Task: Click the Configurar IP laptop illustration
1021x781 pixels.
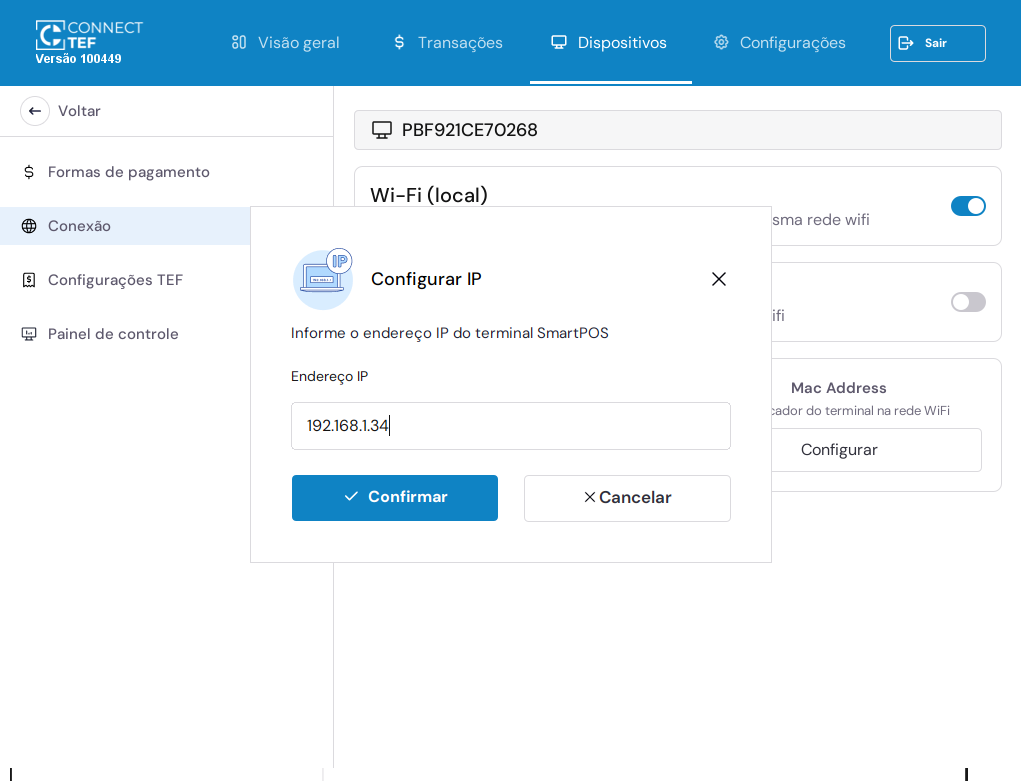Action: [323, 279]
